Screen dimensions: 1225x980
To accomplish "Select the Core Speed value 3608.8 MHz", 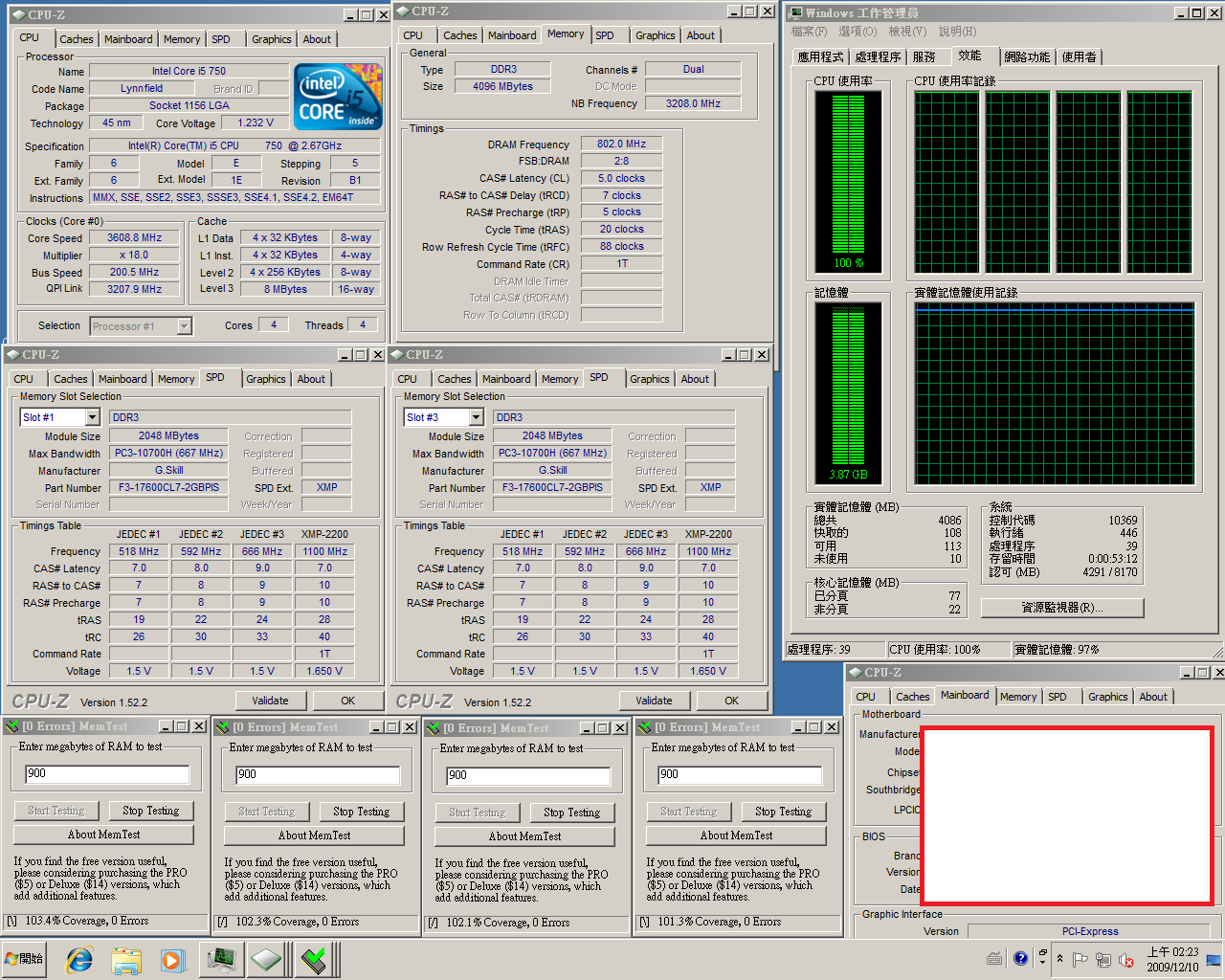I will tap(134, 237).
